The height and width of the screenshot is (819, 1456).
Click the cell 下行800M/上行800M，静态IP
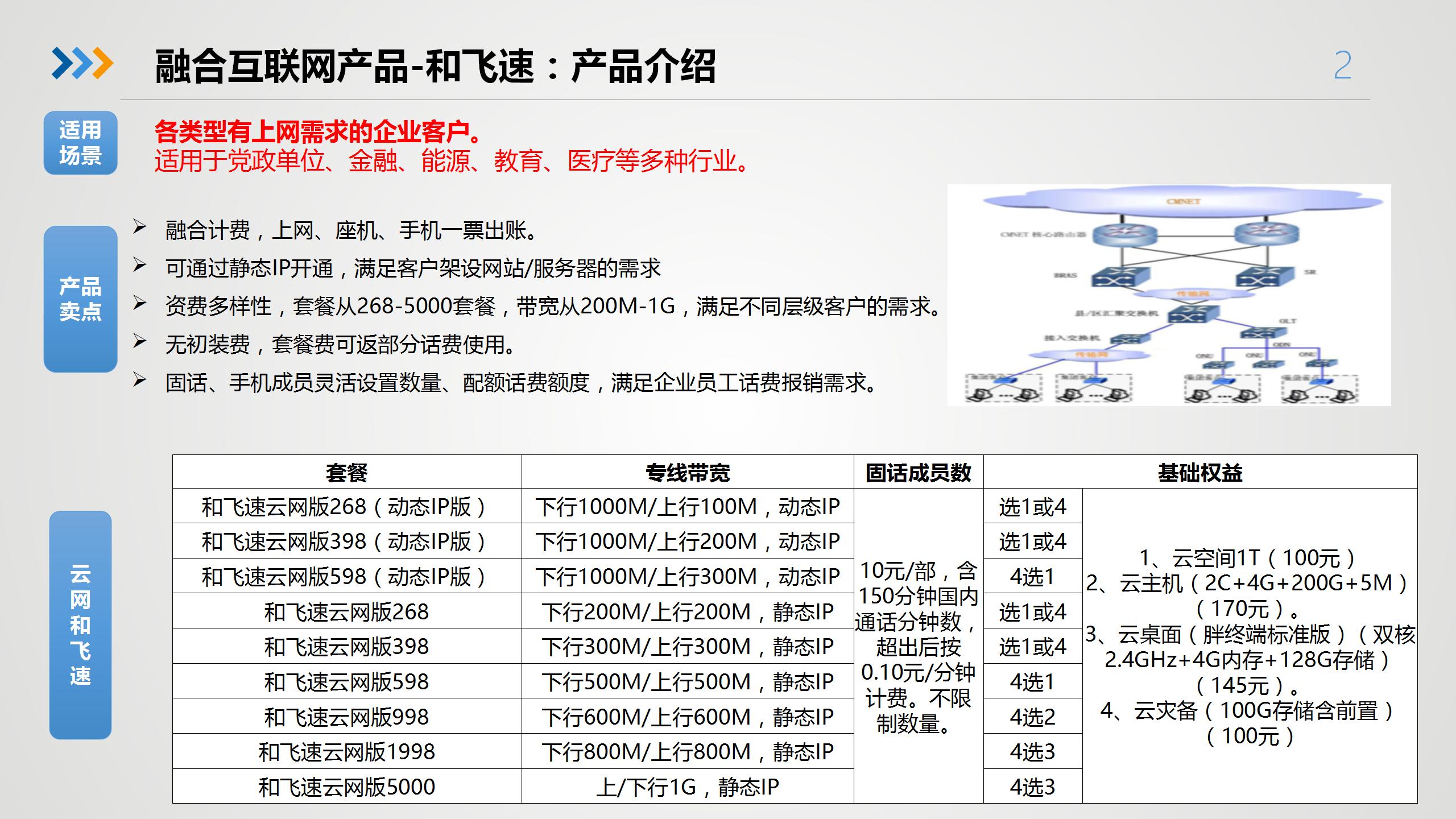pos(688,751)
